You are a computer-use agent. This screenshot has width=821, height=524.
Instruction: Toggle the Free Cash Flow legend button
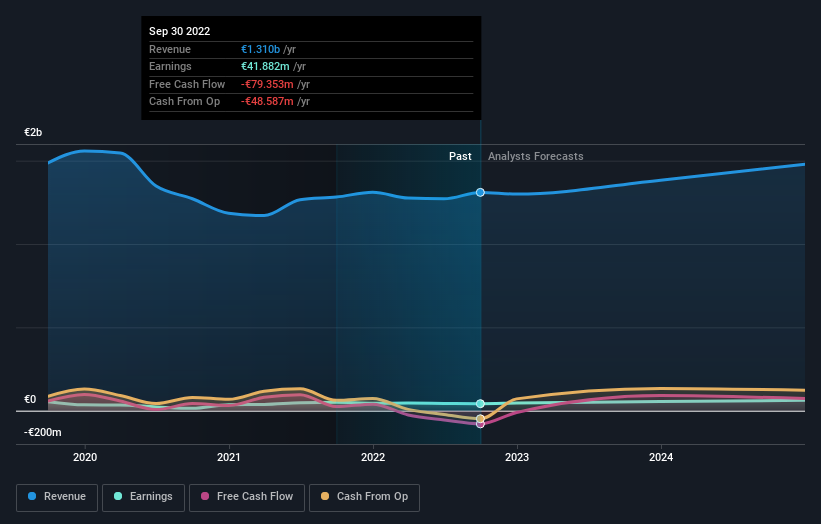(x=247, y=497)
